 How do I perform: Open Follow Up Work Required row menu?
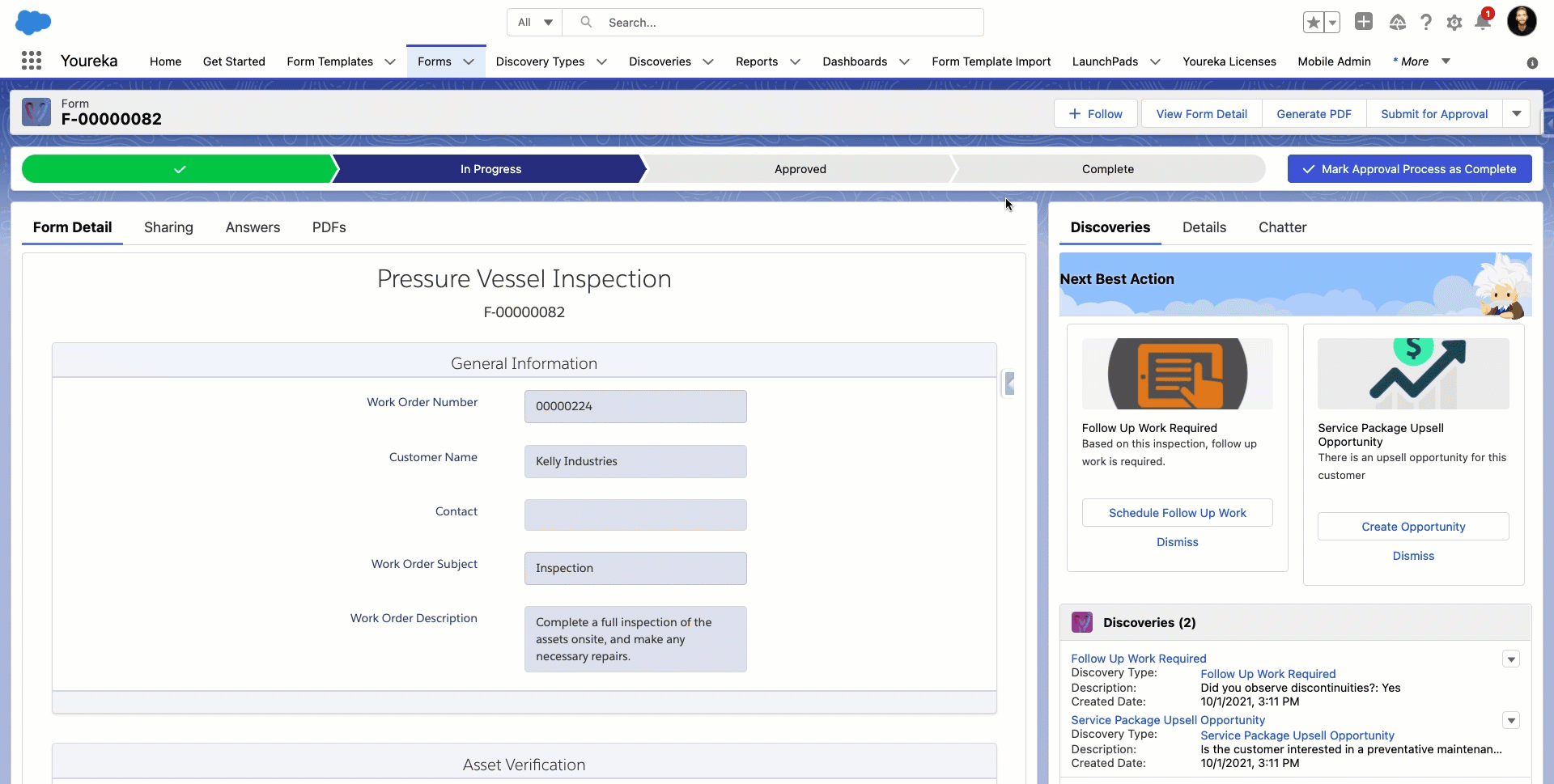pyautogui.click(x=1511, y=659)
